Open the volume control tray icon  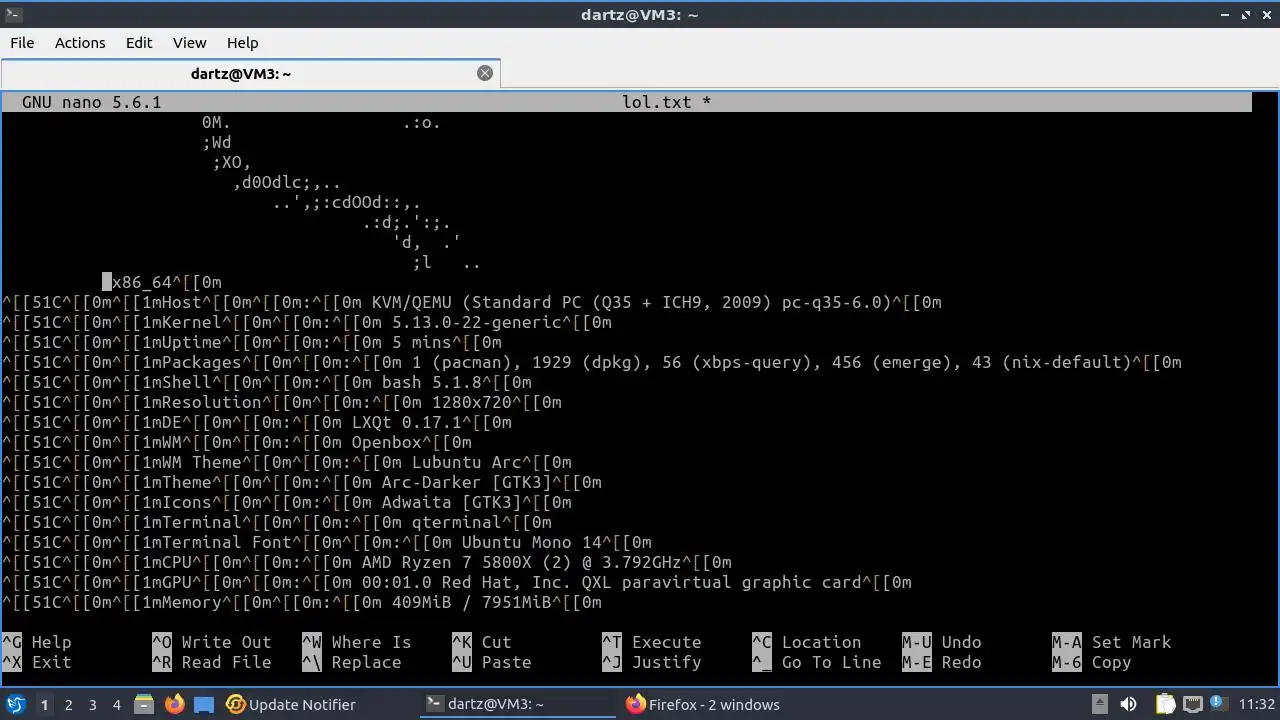[x=1127, y=704]
